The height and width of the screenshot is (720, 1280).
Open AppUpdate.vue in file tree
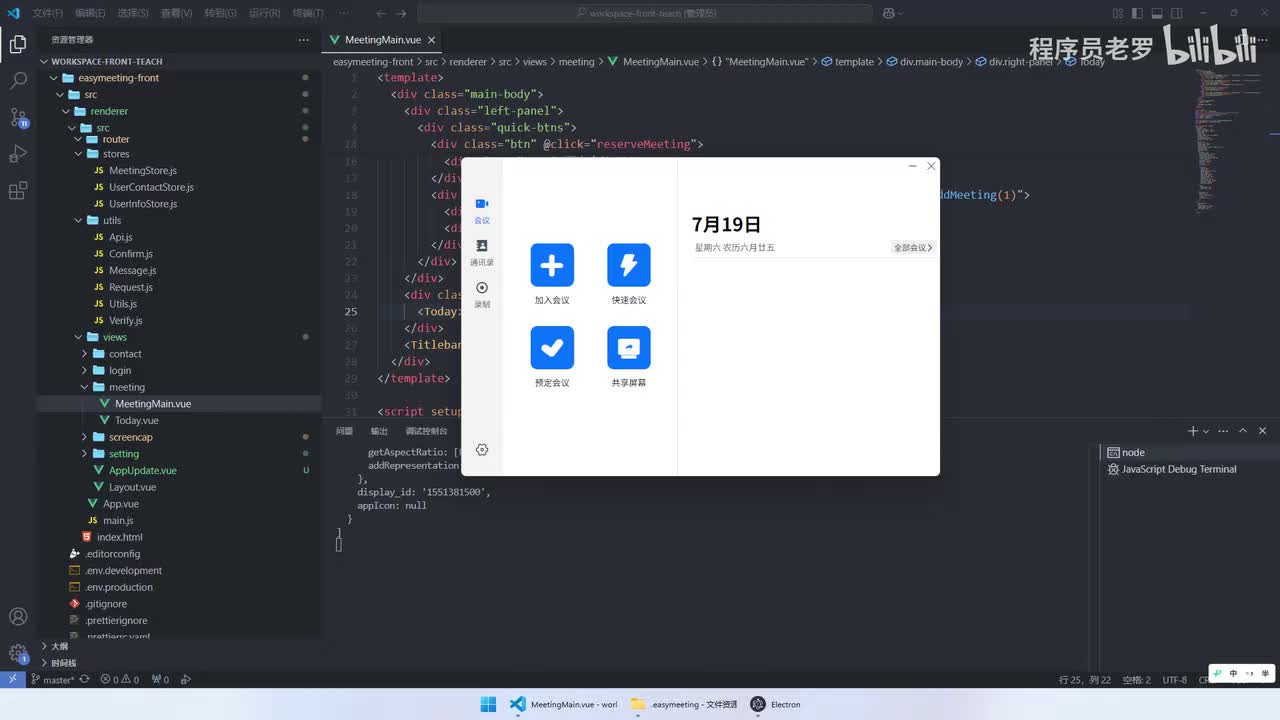click(142, 471)
